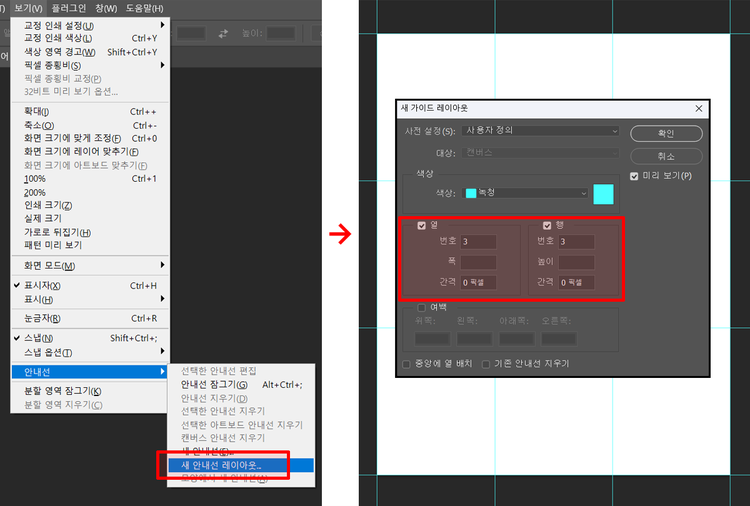Image resolution: width=750 pixels, height=506 pixels.
Task: Click the 행 간격 gutter field
Action: pos(576,282)
